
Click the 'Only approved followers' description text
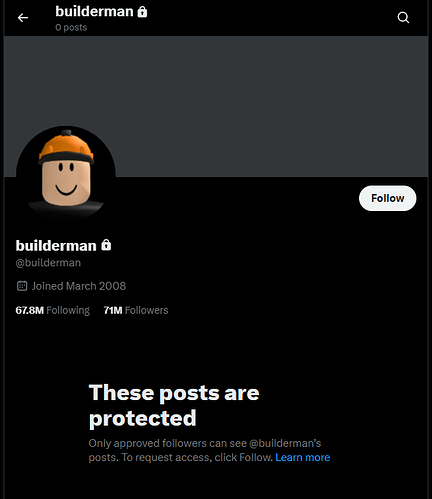[209, 450]
